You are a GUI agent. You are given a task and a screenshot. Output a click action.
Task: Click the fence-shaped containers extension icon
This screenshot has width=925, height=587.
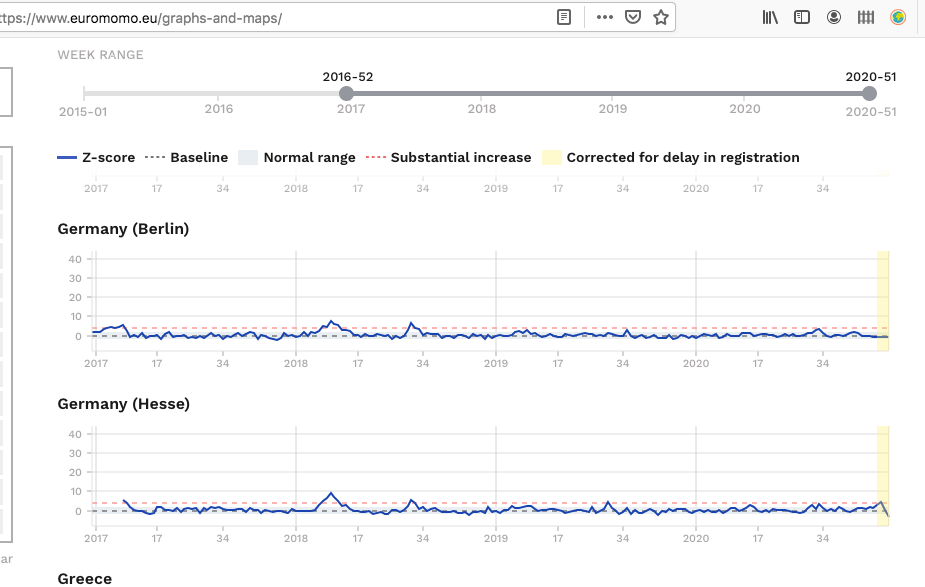(866, 17)
